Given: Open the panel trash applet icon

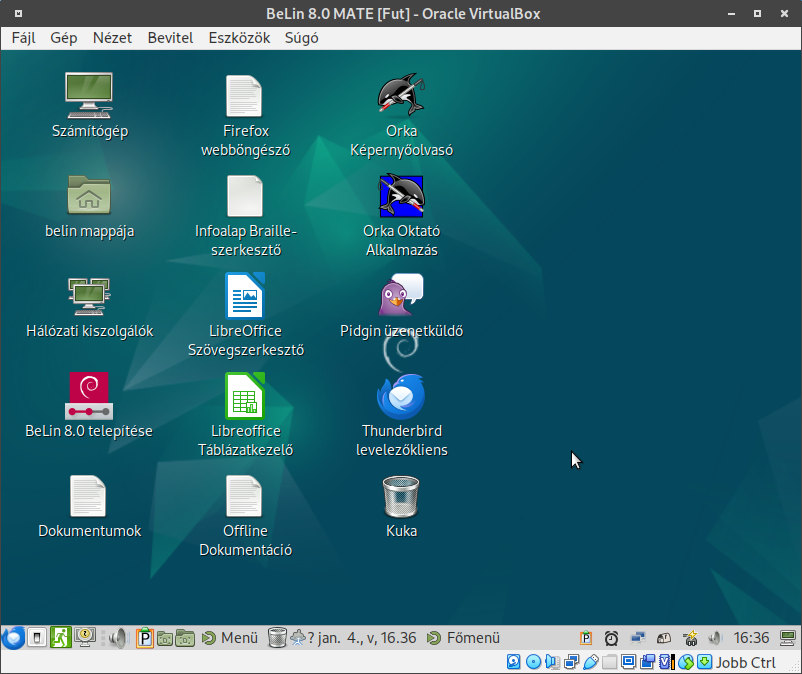Looking at the screenshot, I should [277, 638].
